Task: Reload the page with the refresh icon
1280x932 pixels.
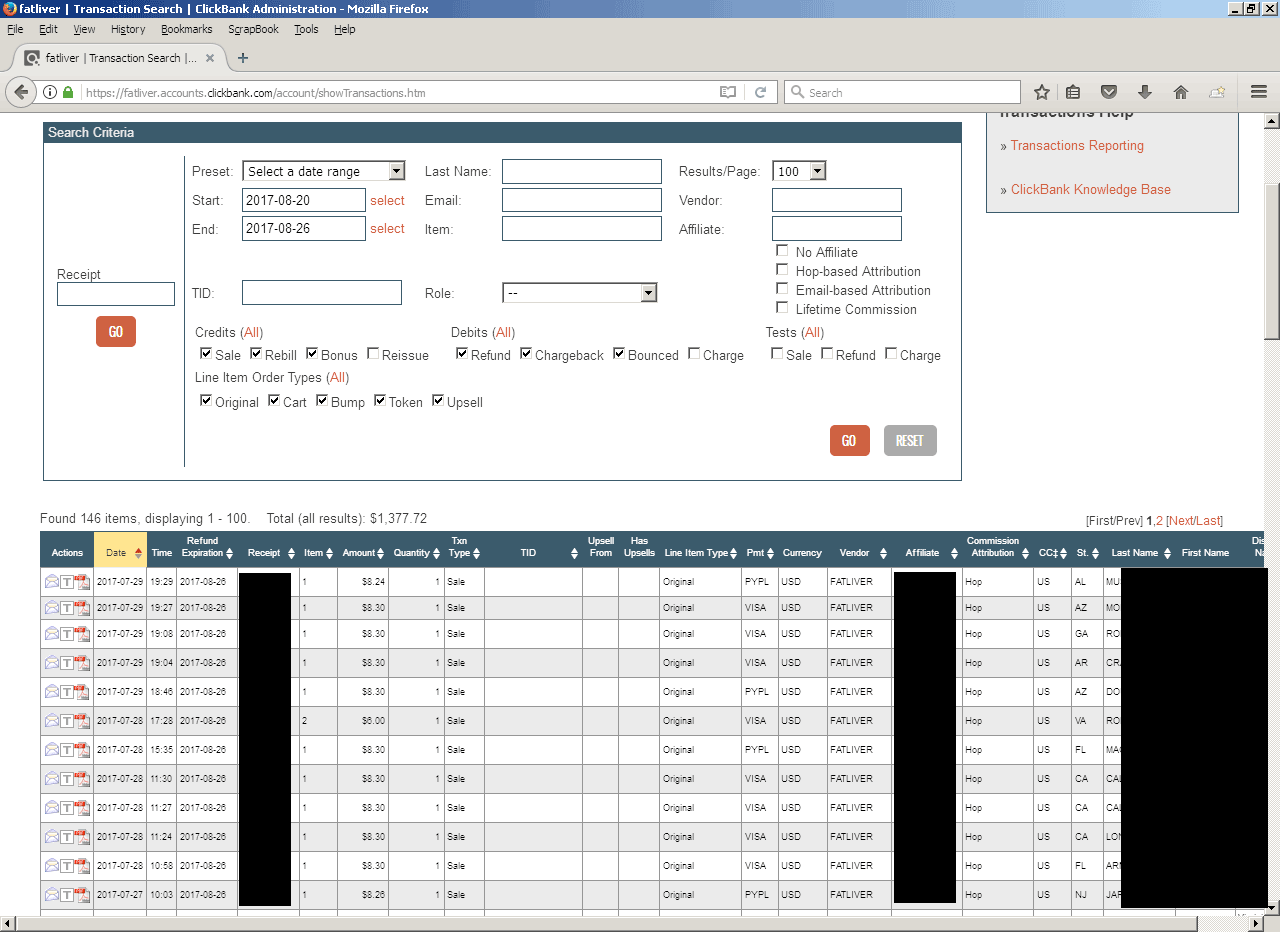Action: point(760,92)
